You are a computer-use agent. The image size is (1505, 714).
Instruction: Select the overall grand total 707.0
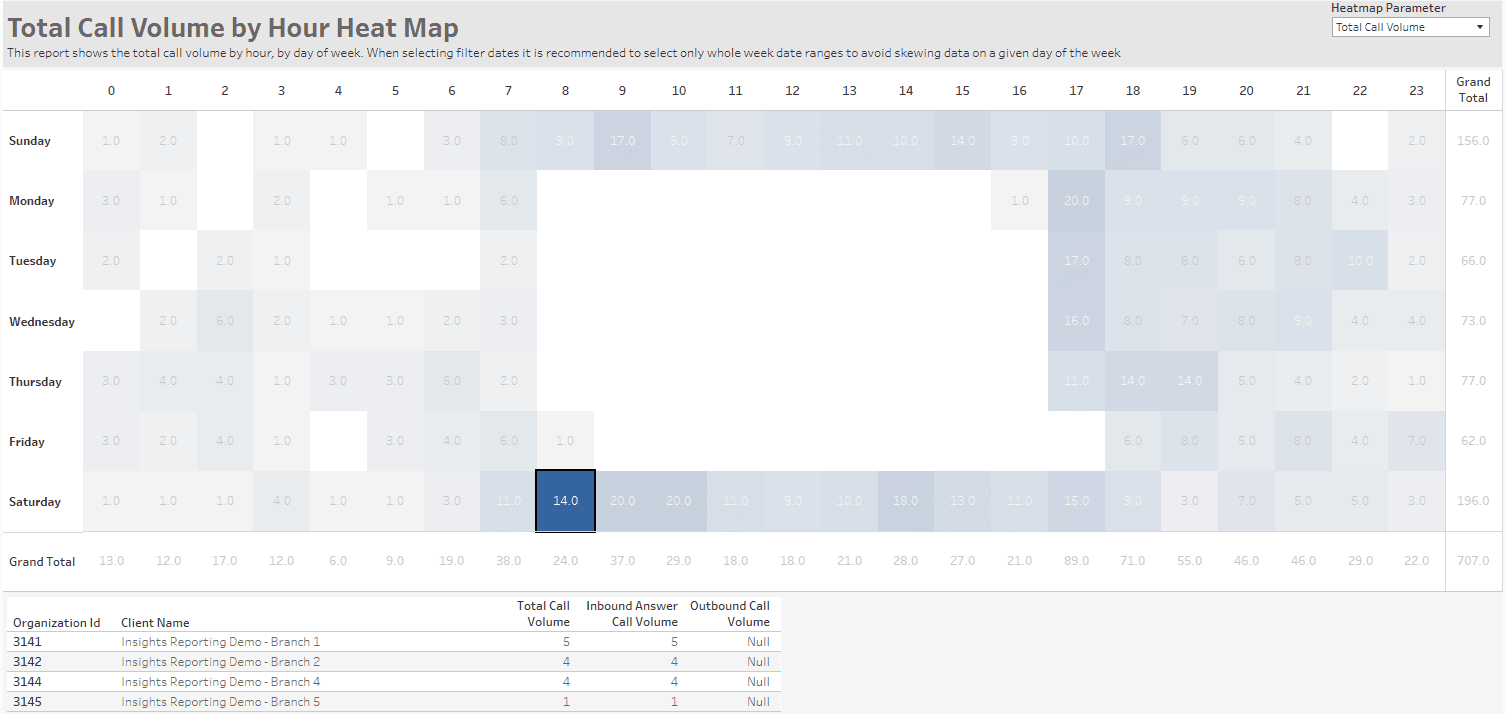pos(1473,561)
